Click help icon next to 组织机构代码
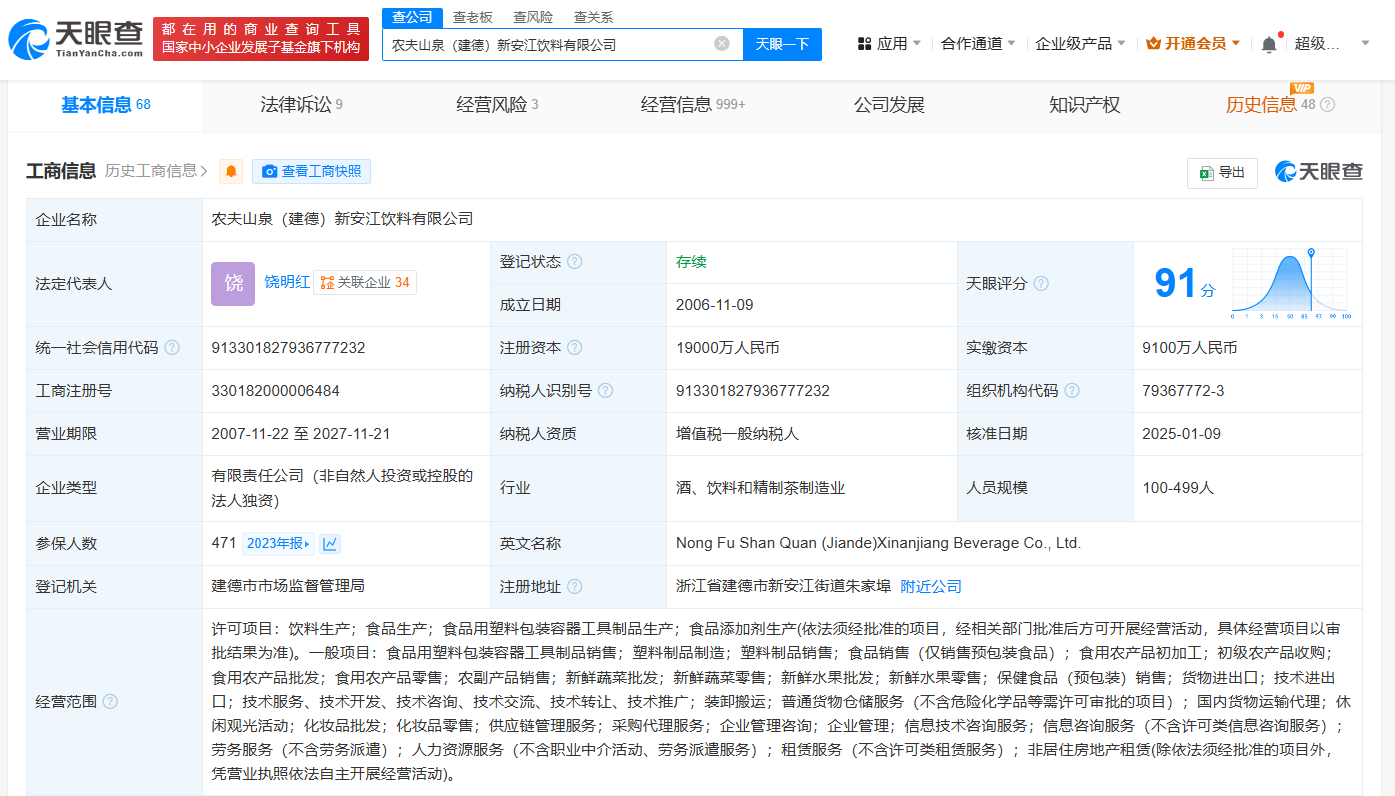 1072,391
